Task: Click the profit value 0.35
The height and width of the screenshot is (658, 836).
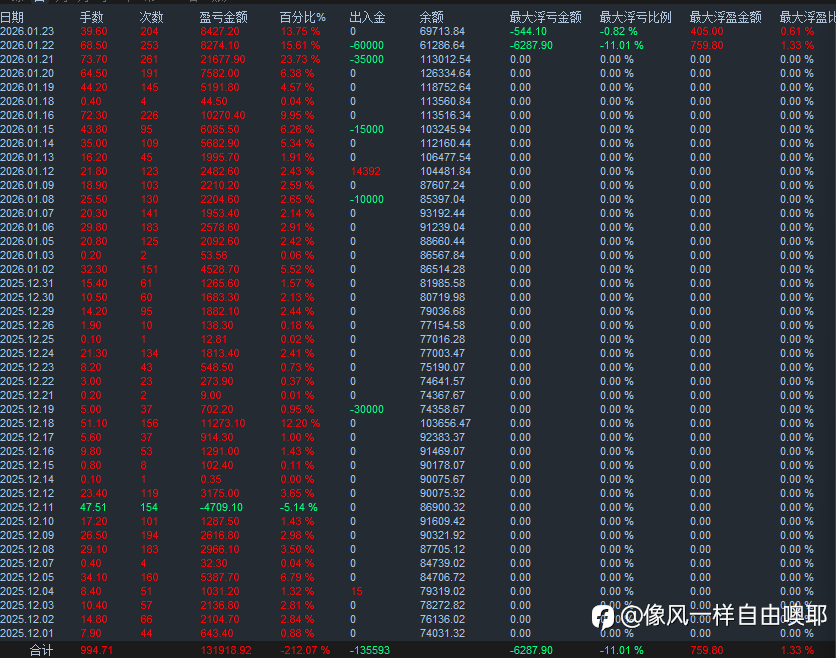Action: (x=211, y=479)
